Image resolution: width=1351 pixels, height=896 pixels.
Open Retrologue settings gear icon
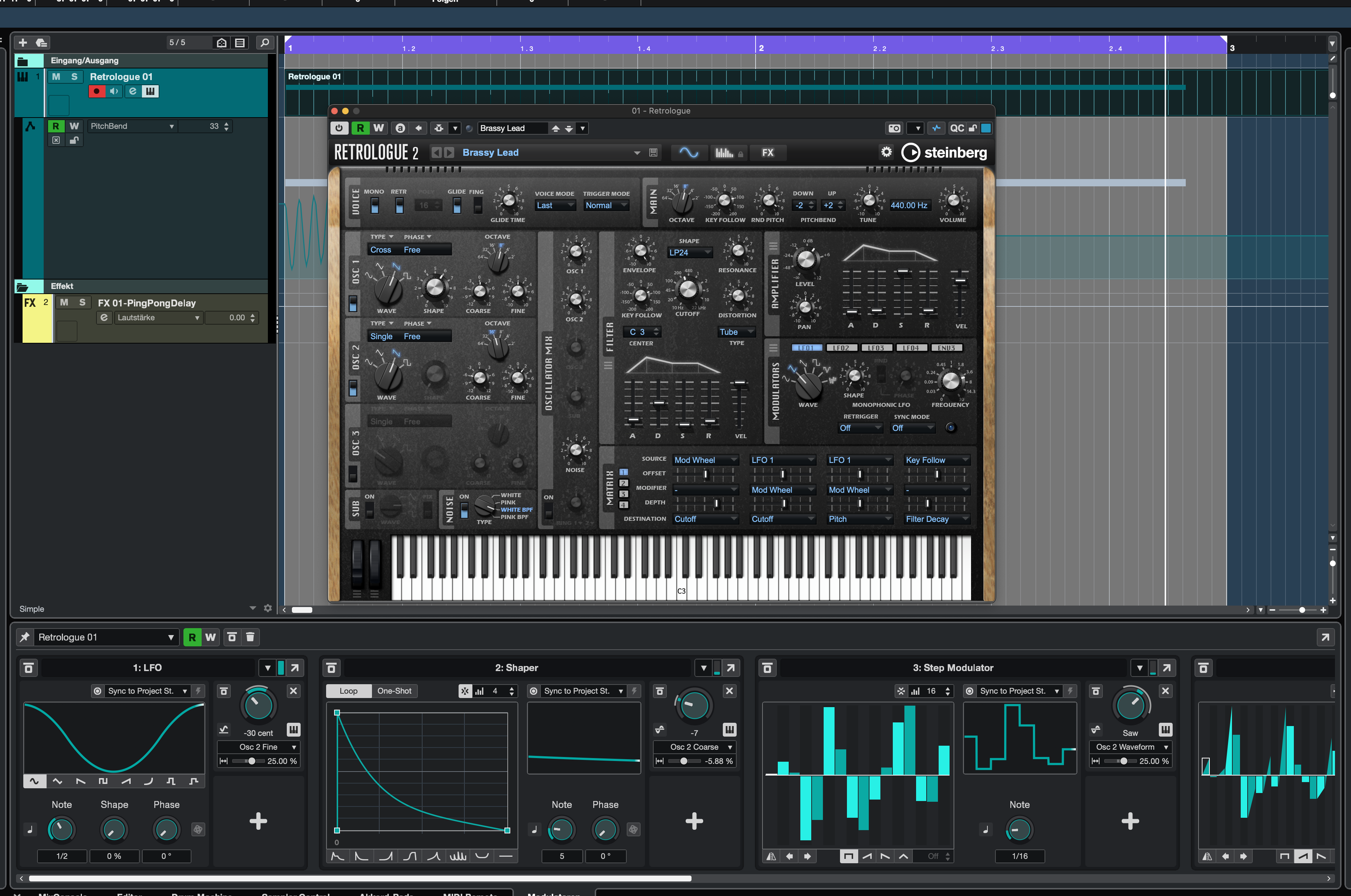tap(886, 152)
